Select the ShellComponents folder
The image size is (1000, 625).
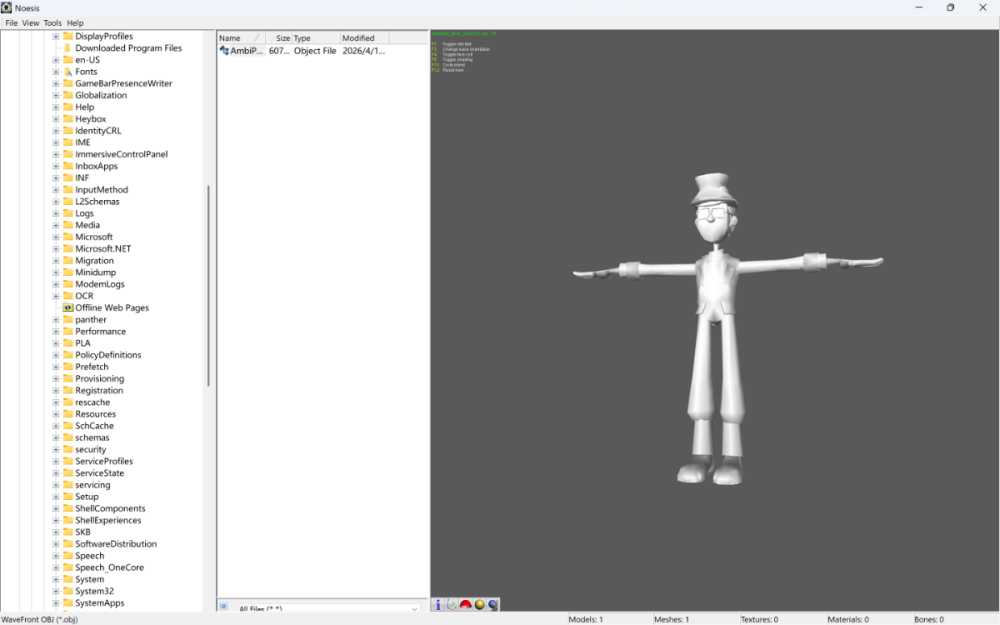tap(110, 508)
